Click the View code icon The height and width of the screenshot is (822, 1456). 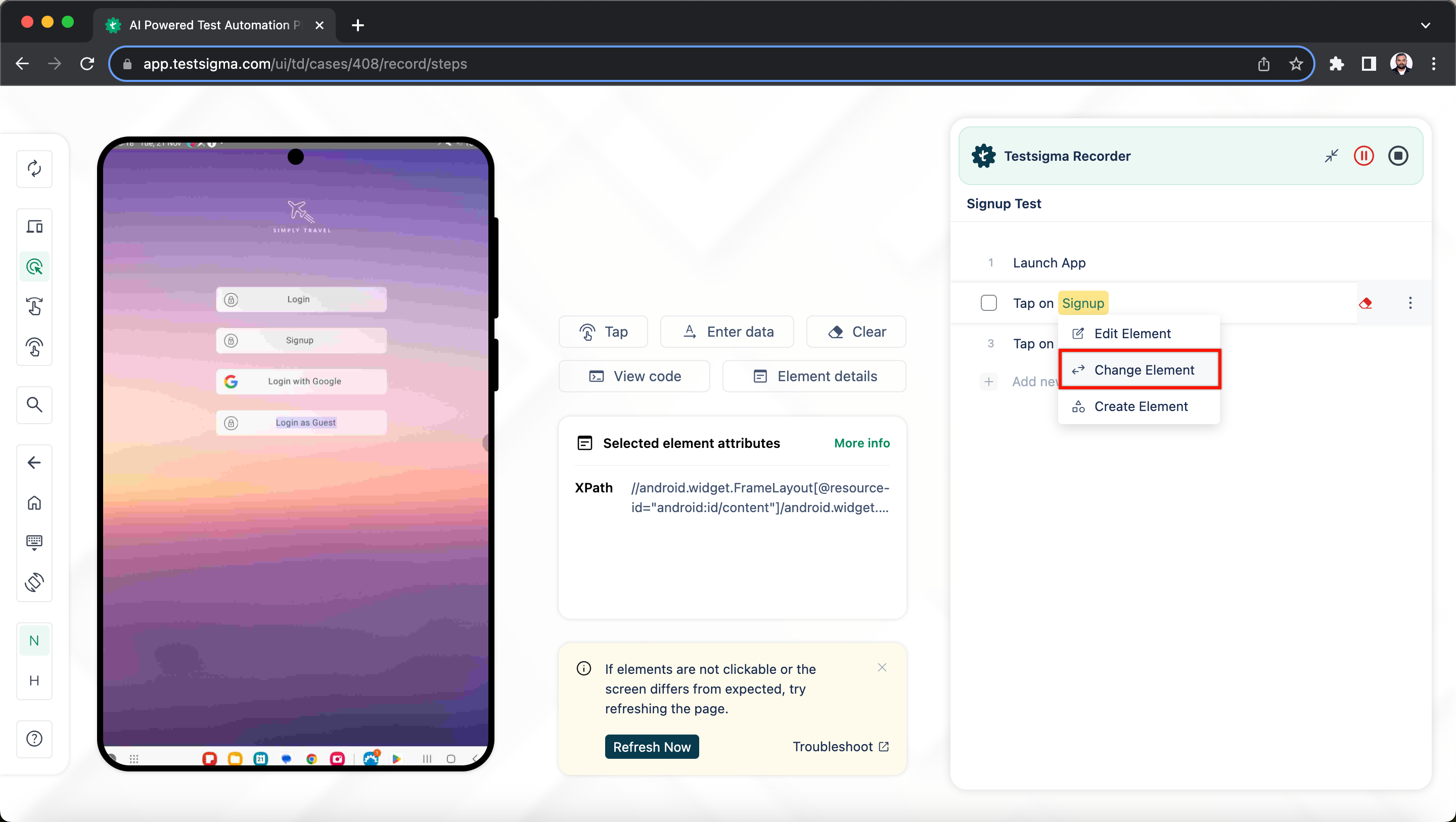pos(596,375)
